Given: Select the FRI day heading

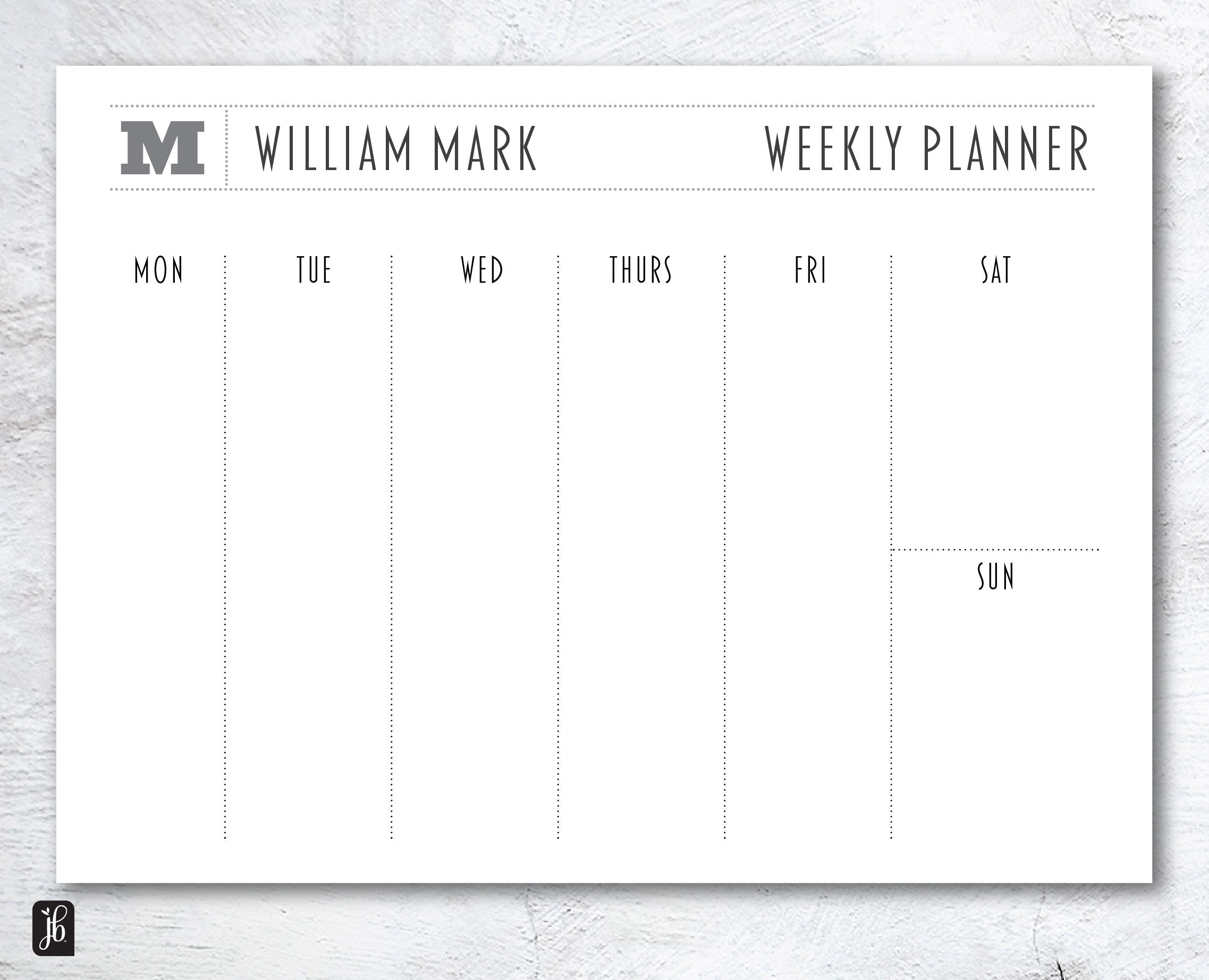Looking at the screenshot, I should [810, 271].
